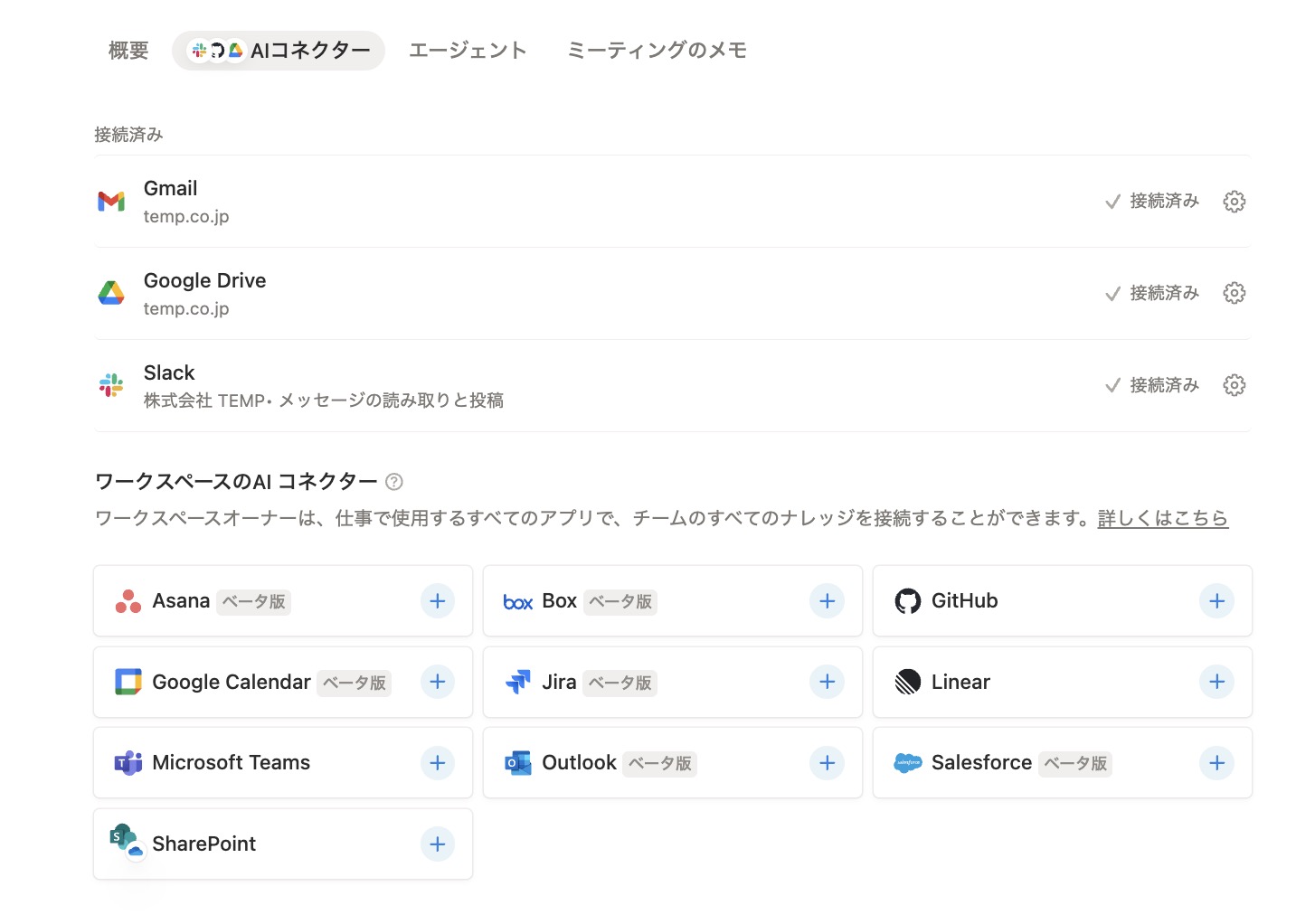Add the Microsoft Teams connector with plus
1315x924 pixels.
point(438,763)
